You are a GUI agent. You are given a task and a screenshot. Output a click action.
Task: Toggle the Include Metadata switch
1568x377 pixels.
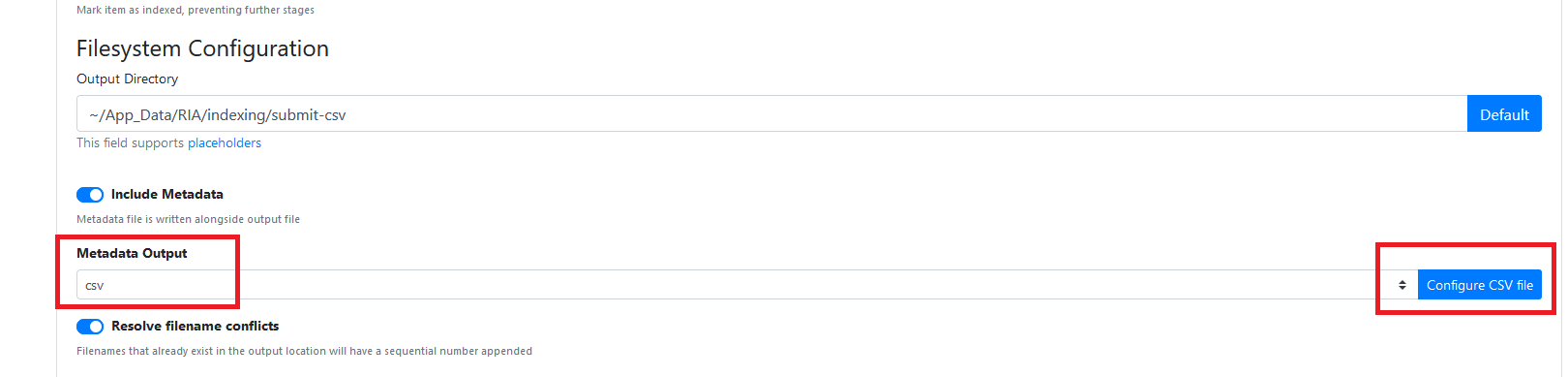click(x=90, y=195)
